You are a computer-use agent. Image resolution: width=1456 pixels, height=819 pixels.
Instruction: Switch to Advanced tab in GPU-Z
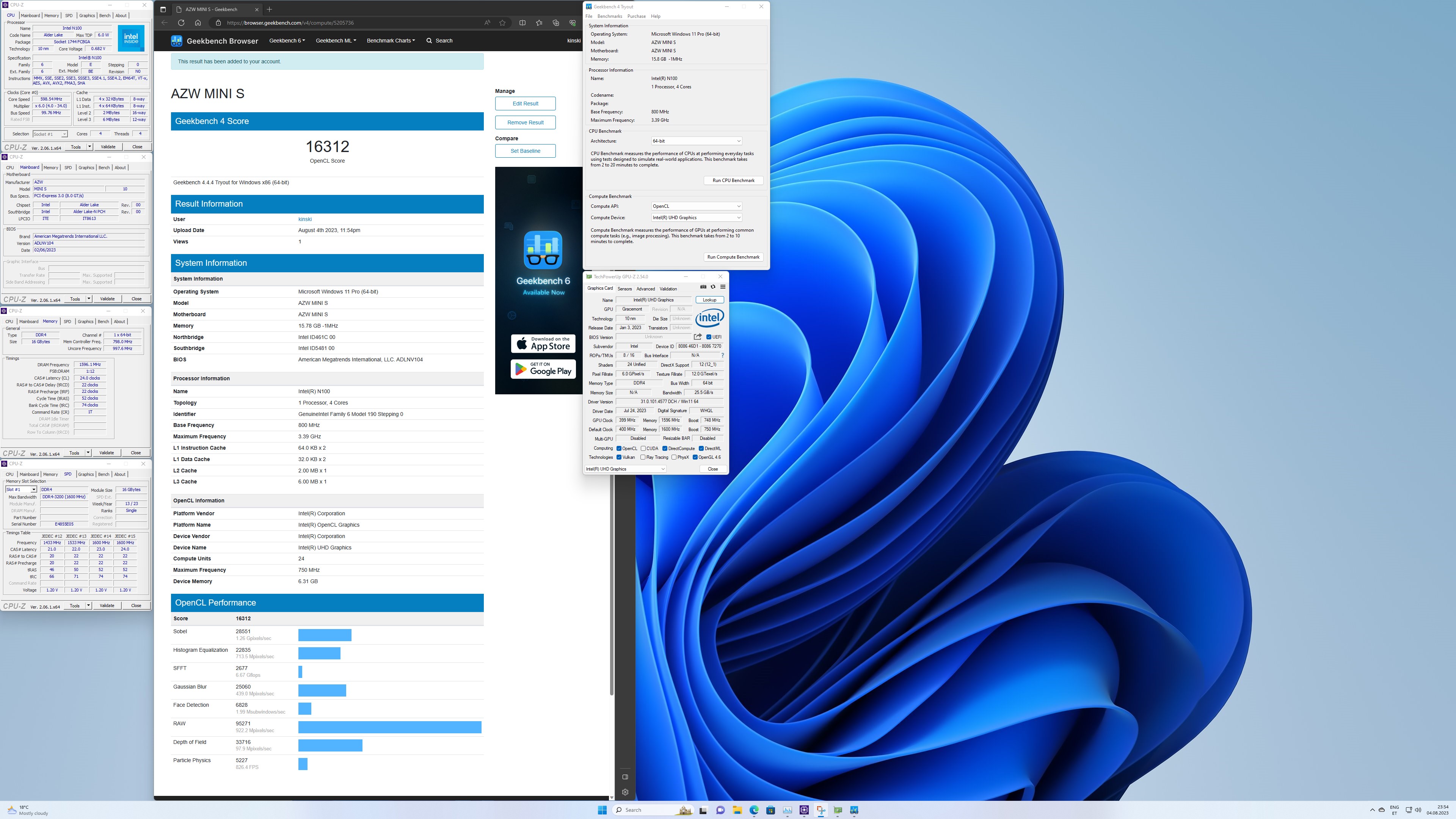[645, 289]
